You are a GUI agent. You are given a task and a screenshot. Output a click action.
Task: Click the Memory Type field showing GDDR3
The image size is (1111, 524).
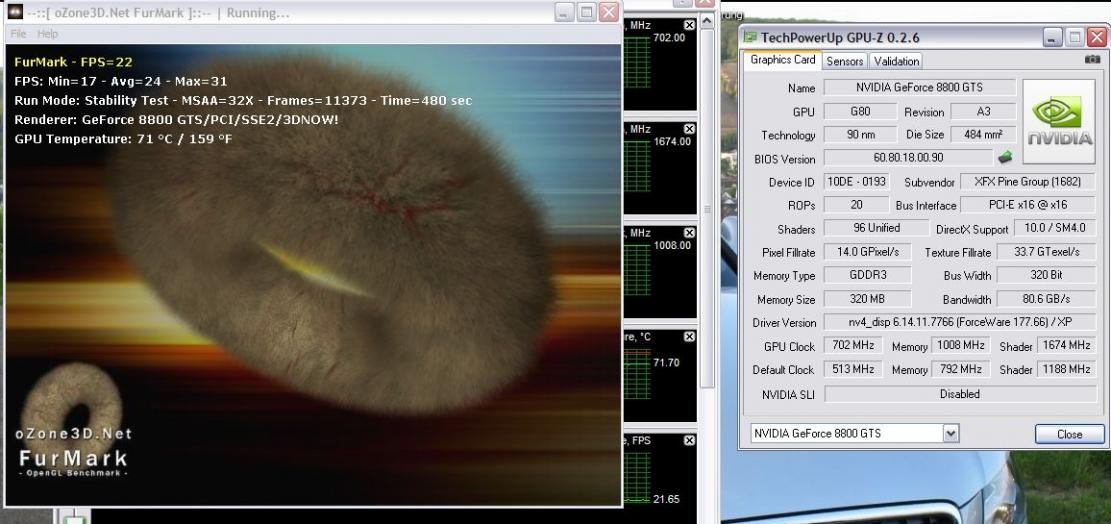[868, 275]
